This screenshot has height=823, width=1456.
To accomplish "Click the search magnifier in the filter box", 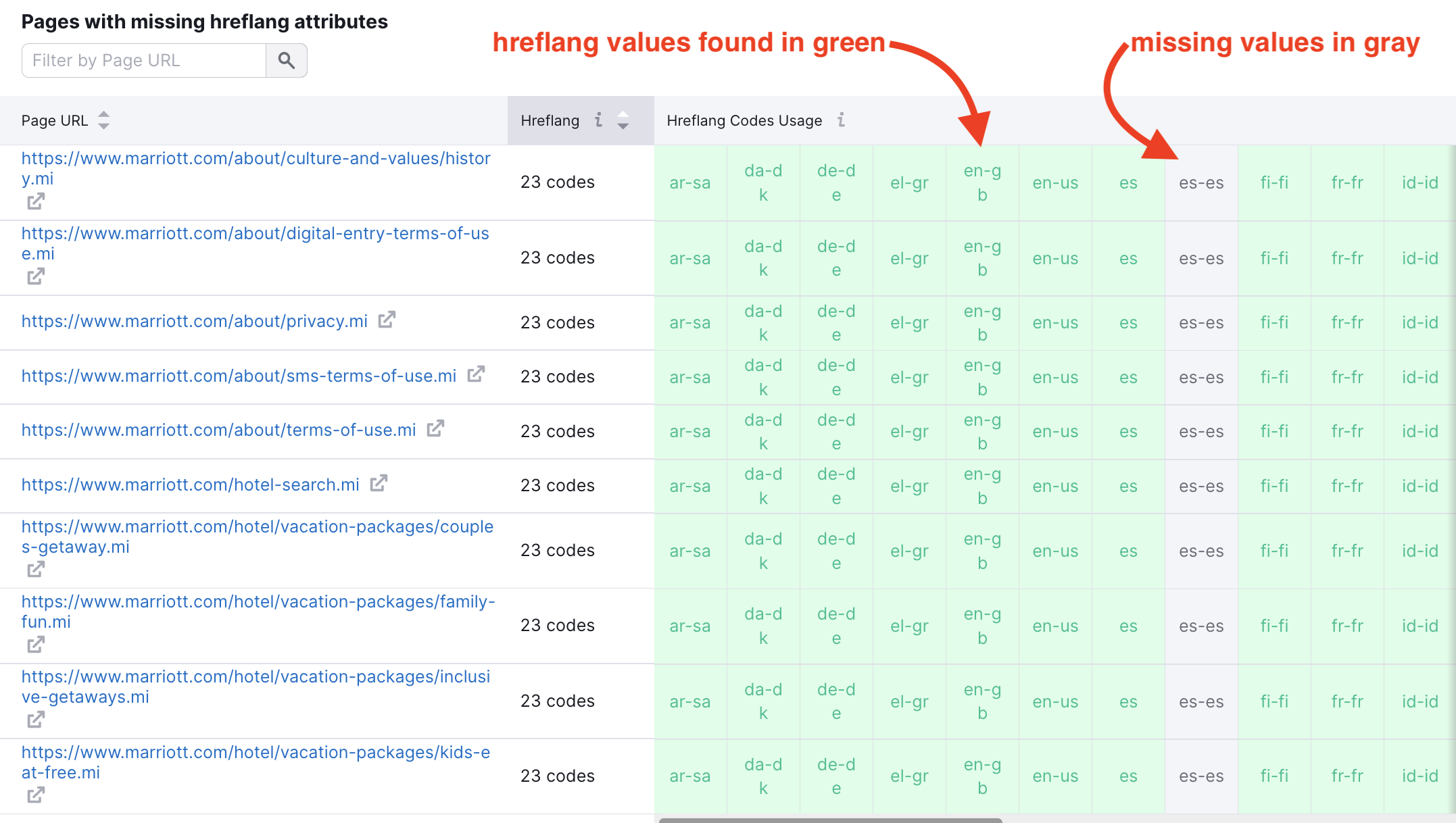I will pyautogui.click(x=286, y=60).
